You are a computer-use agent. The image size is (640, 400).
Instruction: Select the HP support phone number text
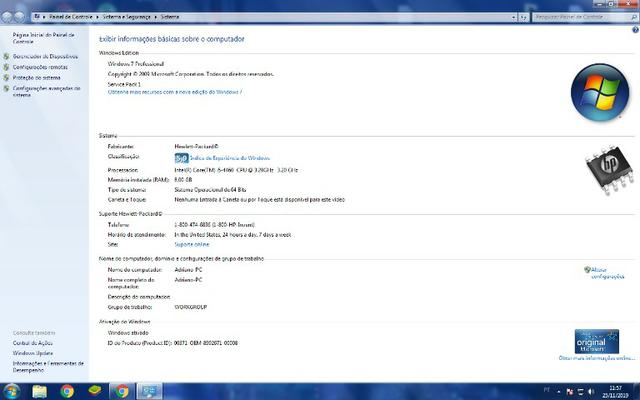tap(215, 225)
